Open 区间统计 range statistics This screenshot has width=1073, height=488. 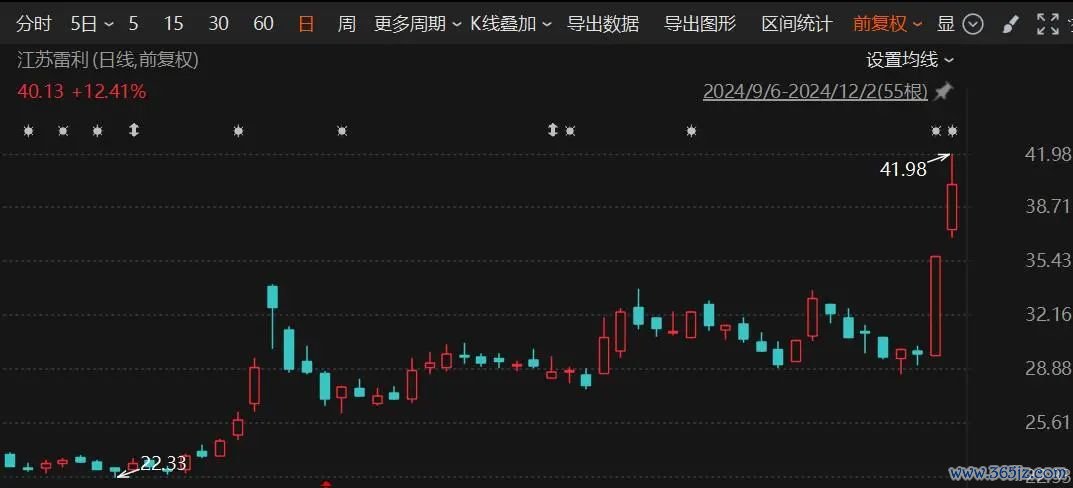pyautogui.click(x=797, y=24)
